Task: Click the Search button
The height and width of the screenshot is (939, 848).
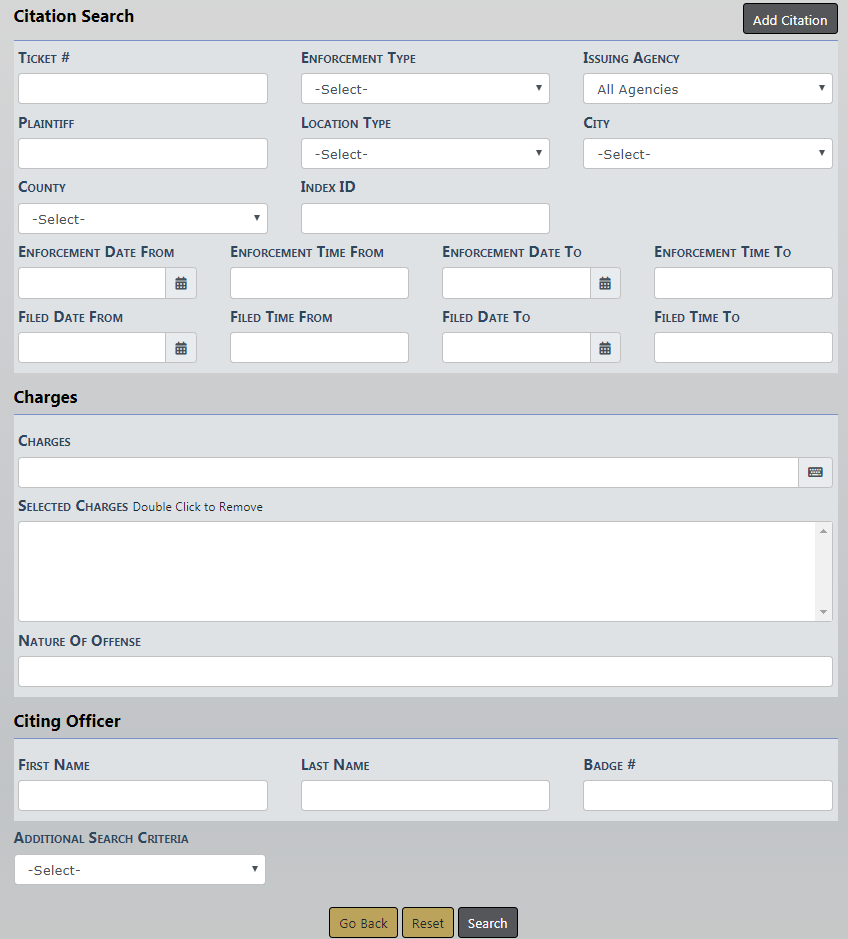Action: (487, 923)
